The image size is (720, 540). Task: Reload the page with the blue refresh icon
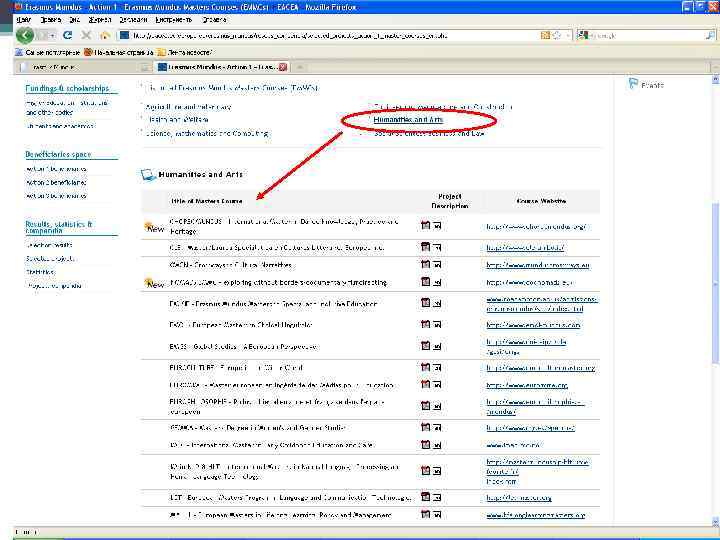click(68, 35)
